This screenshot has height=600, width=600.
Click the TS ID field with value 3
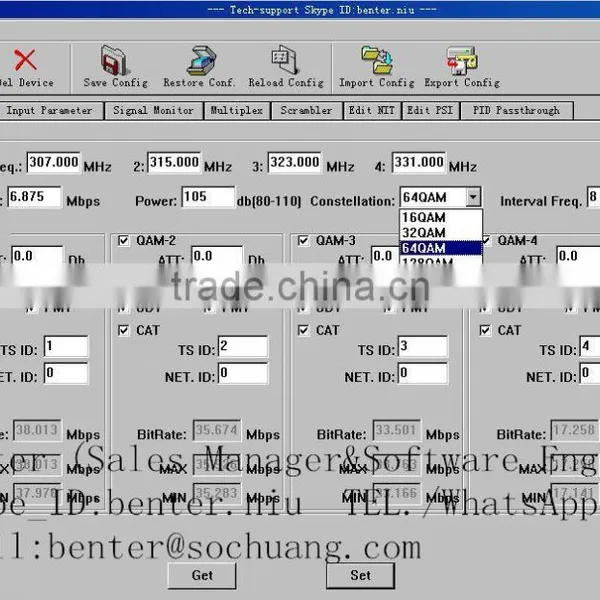(422, 346)
